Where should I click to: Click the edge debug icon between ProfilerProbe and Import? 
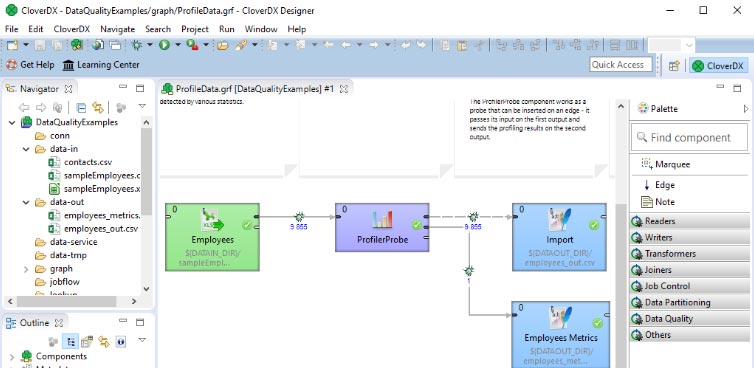[473, 216]
